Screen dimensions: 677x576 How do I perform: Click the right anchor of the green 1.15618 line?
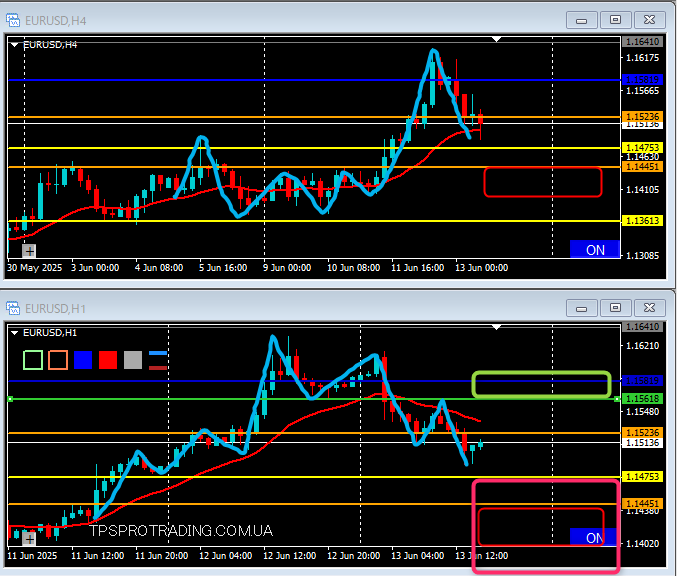[617, 399]
